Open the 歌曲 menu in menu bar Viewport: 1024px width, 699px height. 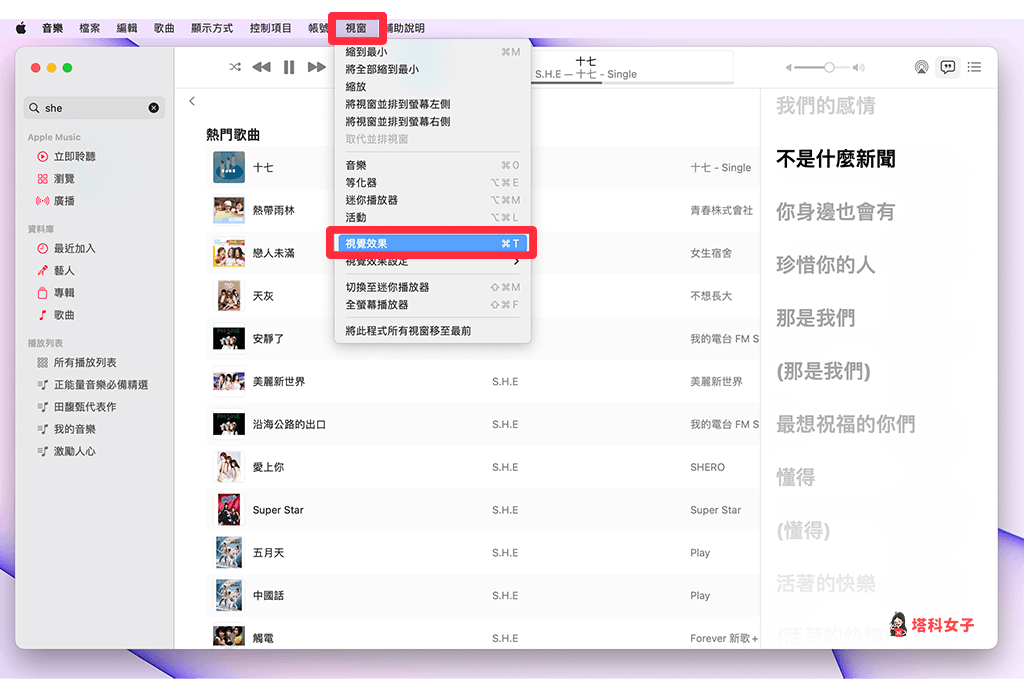[x=164, y=28]
